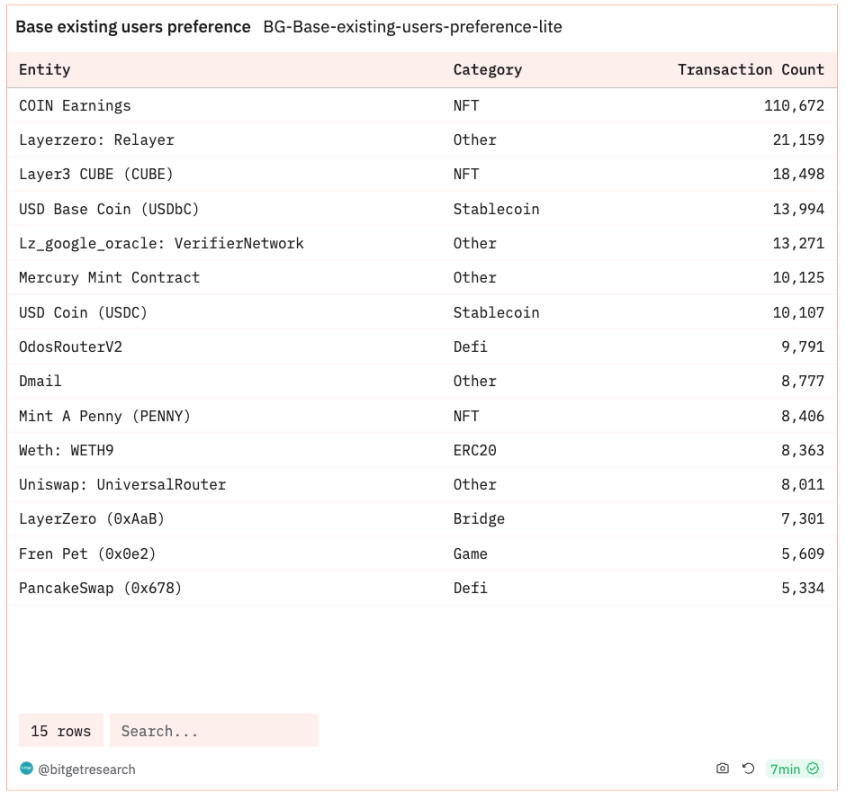Screen dimensions: 846x801
Task: Click the Search input field
Action: point(214,730)
